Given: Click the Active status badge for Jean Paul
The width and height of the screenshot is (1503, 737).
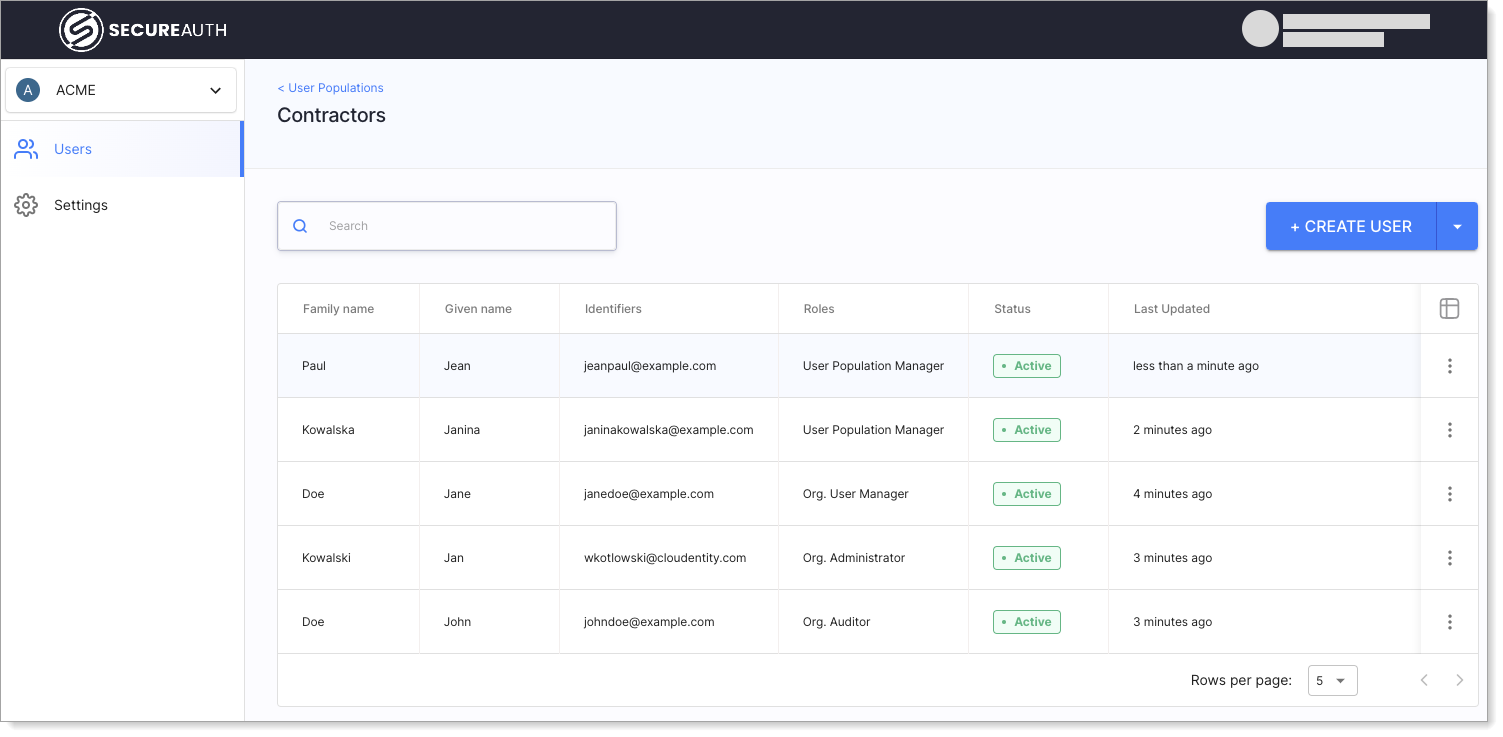Looking at the screenshot, I should pos(1027,366).
